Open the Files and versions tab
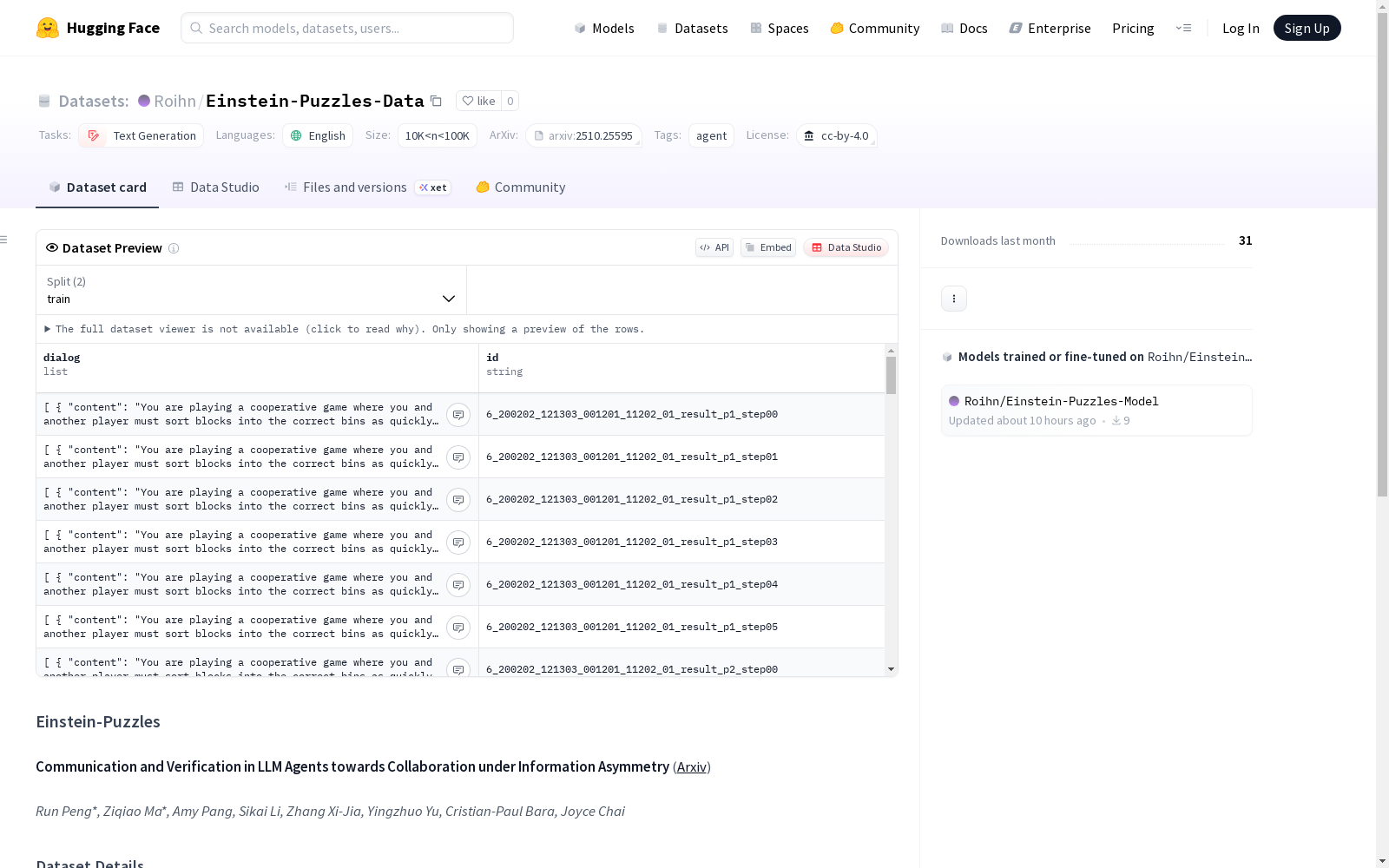This screenshot has height=868, width=1389. coord(367,187)
